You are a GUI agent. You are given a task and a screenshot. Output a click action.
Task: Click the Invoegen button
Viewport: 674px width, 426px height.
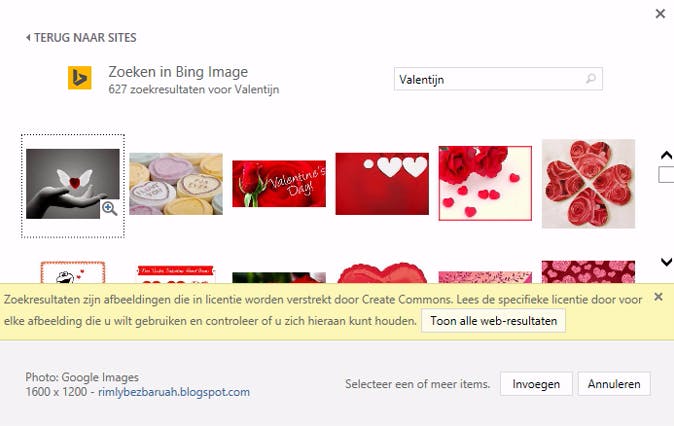click(x=536, y=384)
